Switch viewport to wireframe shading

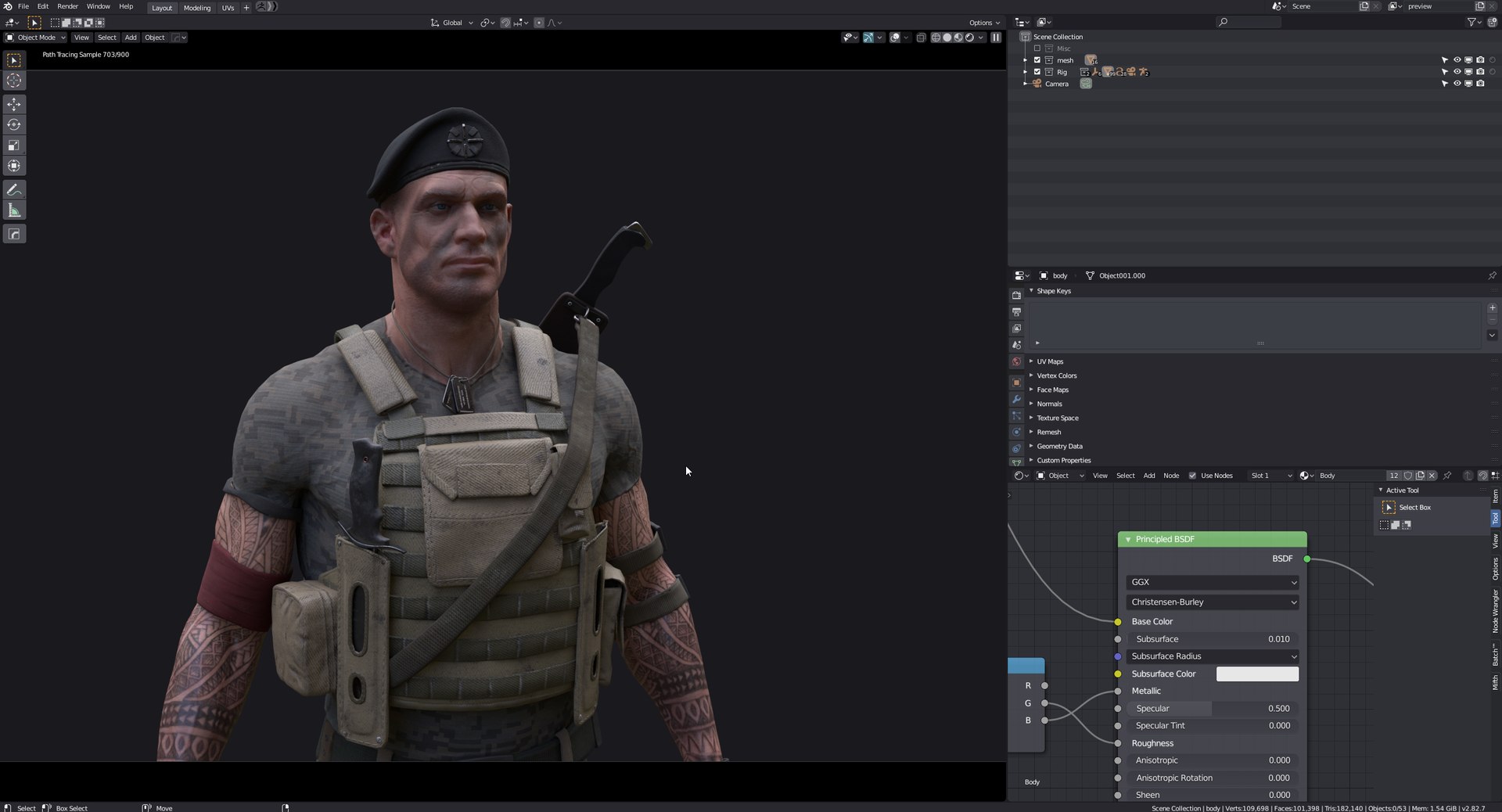point(936,38)
